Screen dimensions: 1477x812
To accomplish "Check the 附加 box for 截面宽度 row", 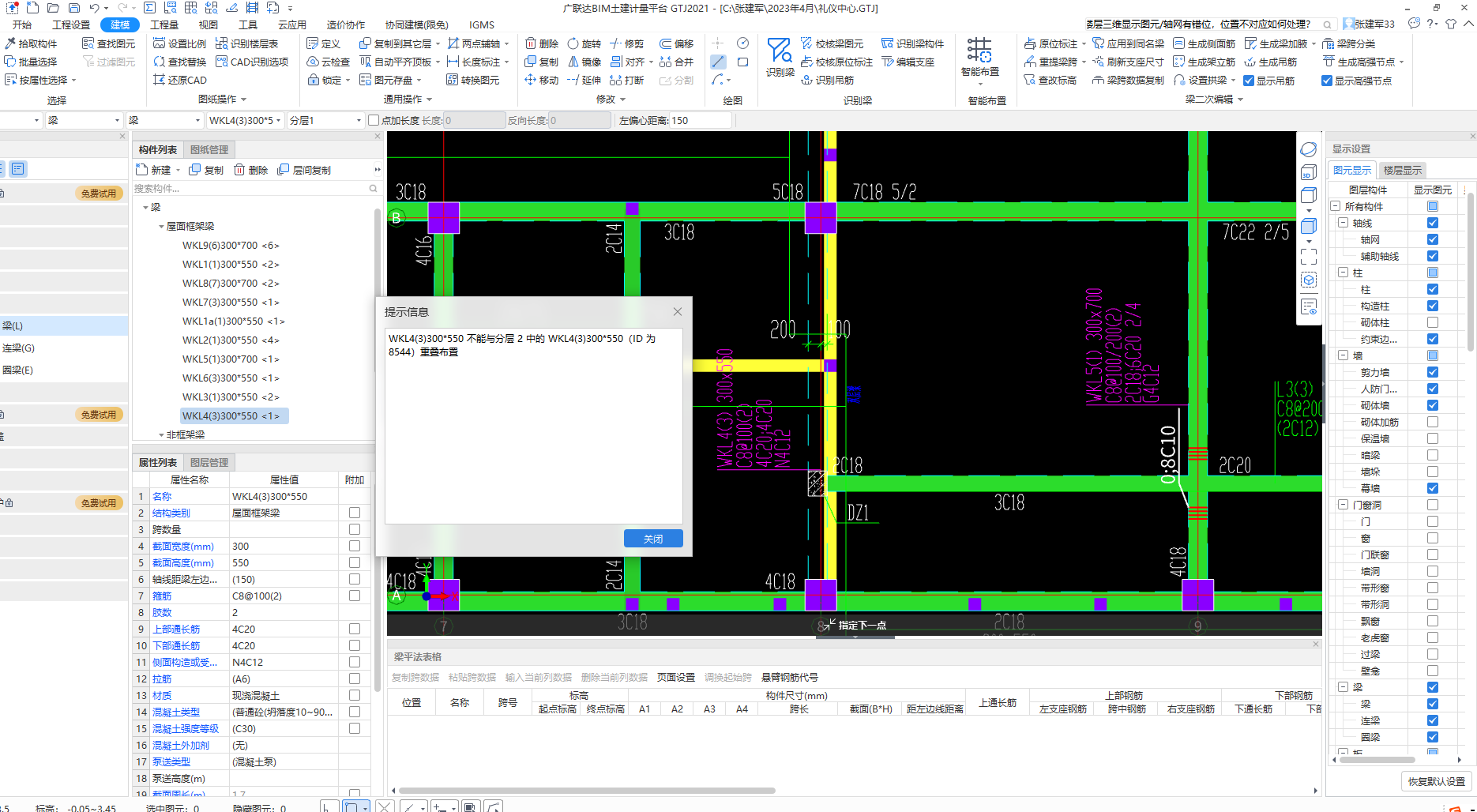I will coord(355,546).
